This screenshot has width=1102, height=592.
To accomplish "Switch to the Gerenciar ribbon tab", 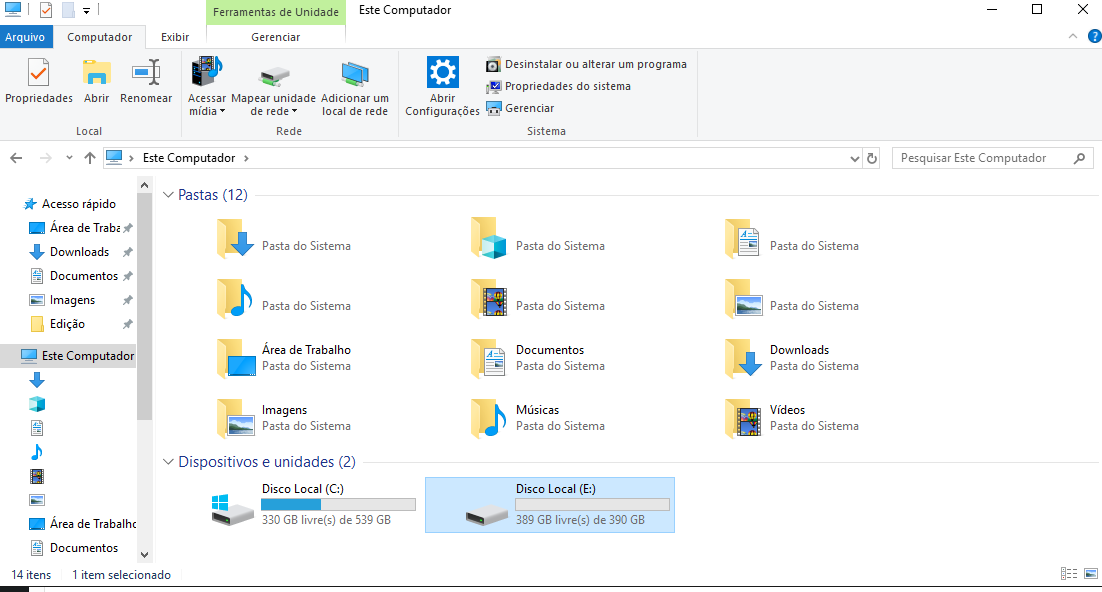I will [x=276, y=37].
